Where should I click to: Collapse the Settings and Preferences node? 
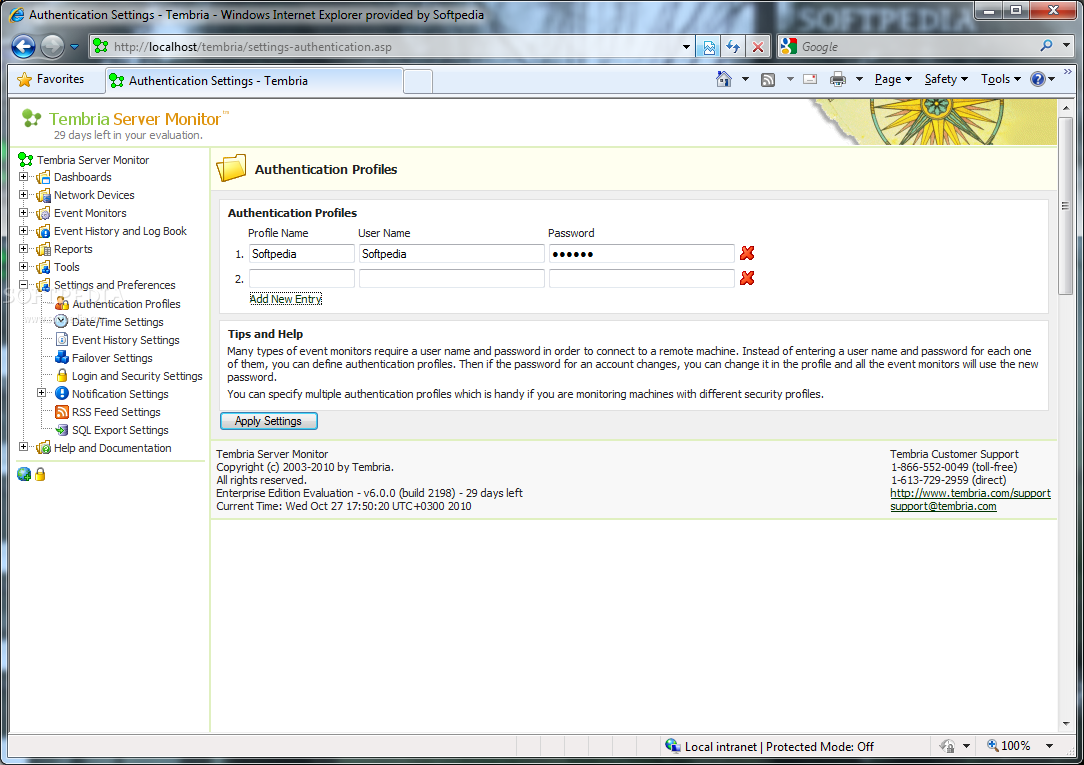click(24, 285)
